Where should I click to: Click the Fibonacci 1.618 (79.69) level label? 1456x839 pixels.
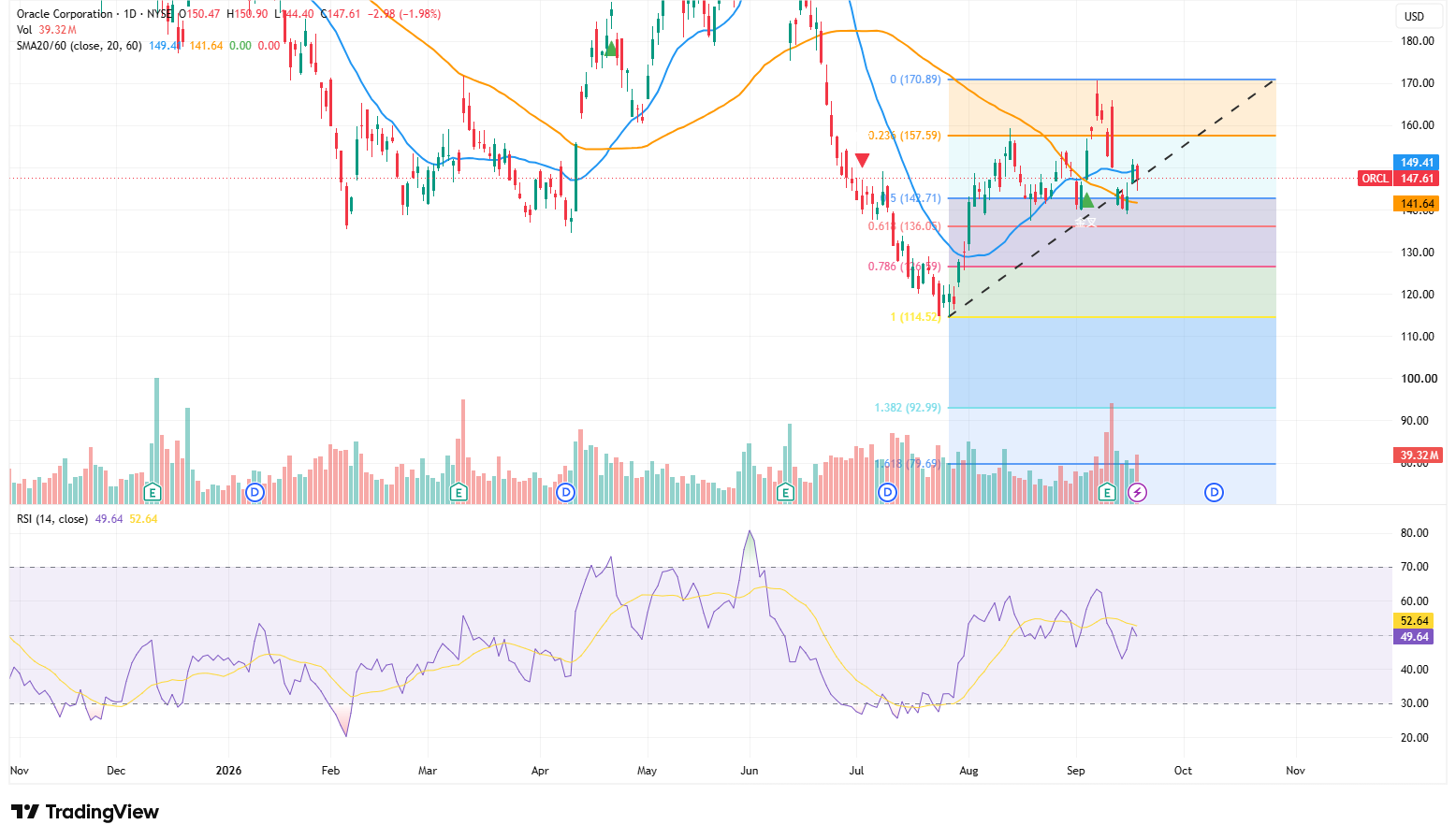pos(908,464)
